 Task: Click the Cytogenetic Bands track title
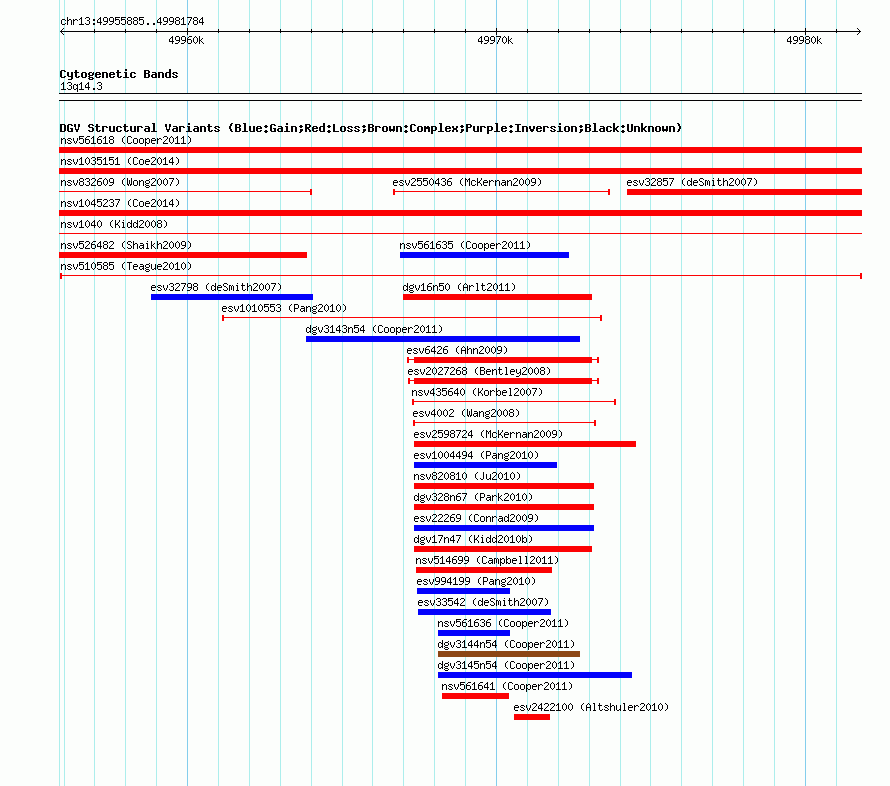pyautogui.click(x=119, y=74)
